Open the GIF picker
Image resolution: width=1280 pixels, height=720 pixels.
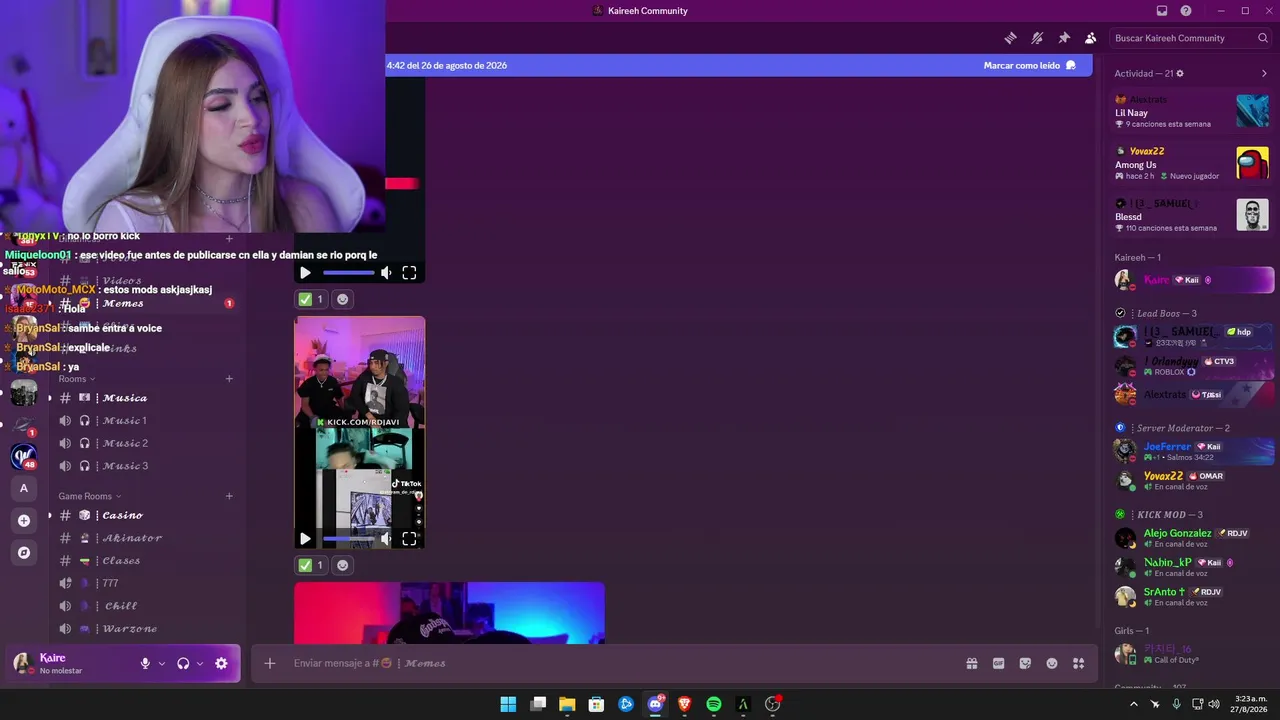998,663
